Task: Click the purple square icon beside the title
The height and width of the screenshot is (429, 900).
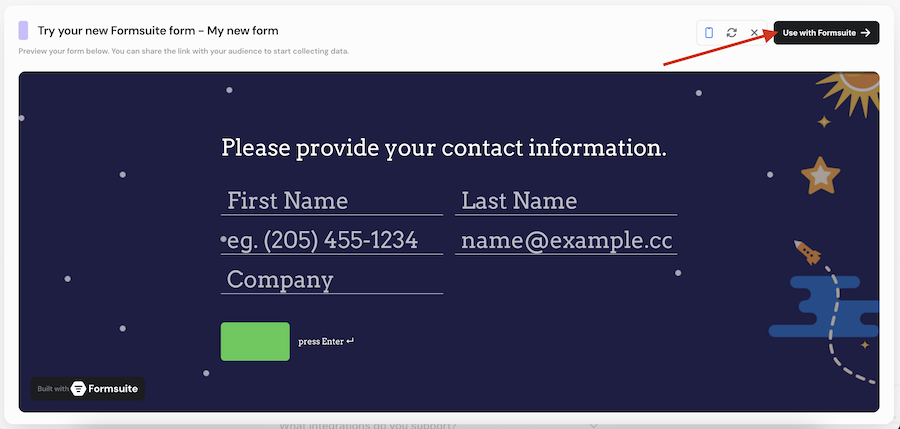Action: (23, 31)
